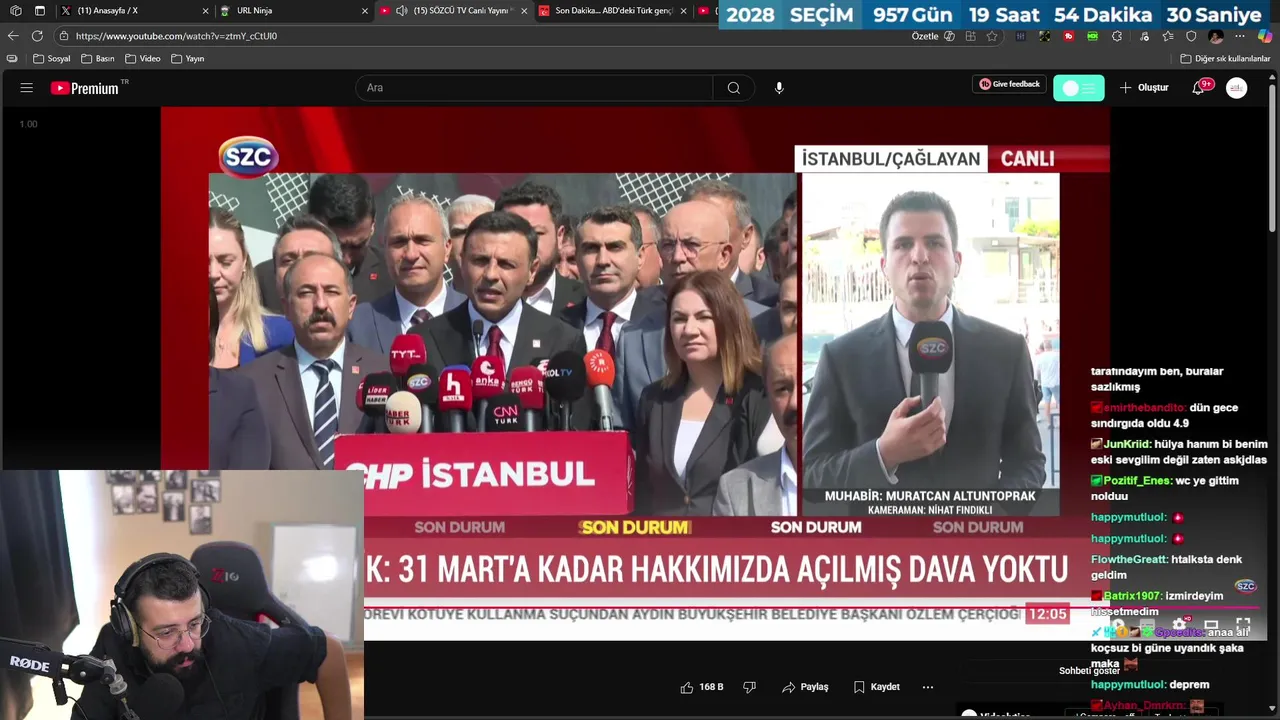Open browser essentials shield icon
Viewport: 1280px width, 720px height.
[x=1191, y=36]
